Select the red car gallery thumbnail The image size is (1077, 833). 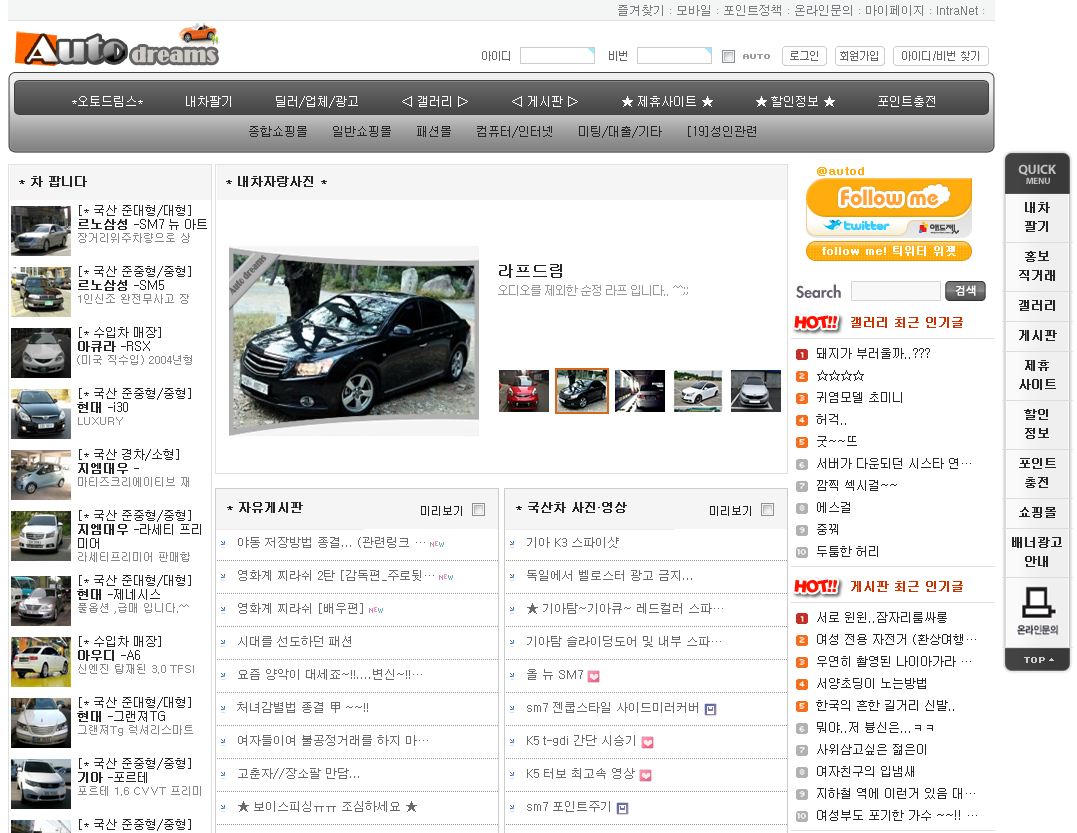pyautogui.click(x=523, y=391)
